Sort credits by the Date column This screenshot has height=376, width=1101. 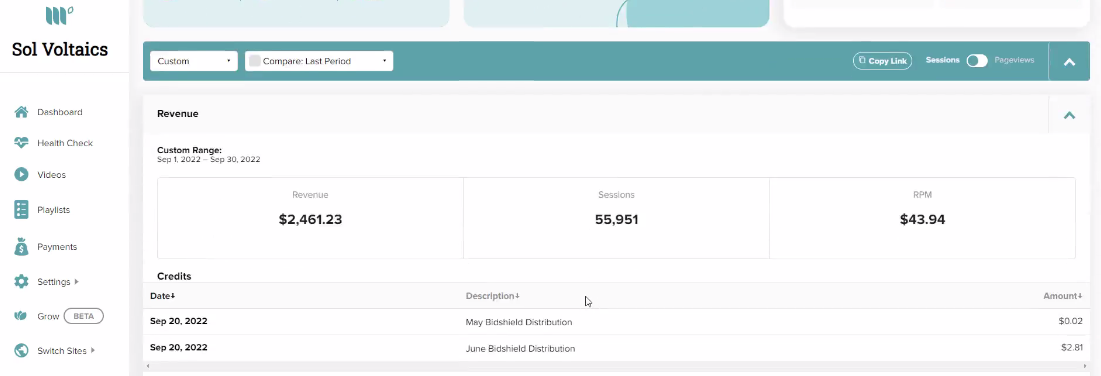coord(162,296)
